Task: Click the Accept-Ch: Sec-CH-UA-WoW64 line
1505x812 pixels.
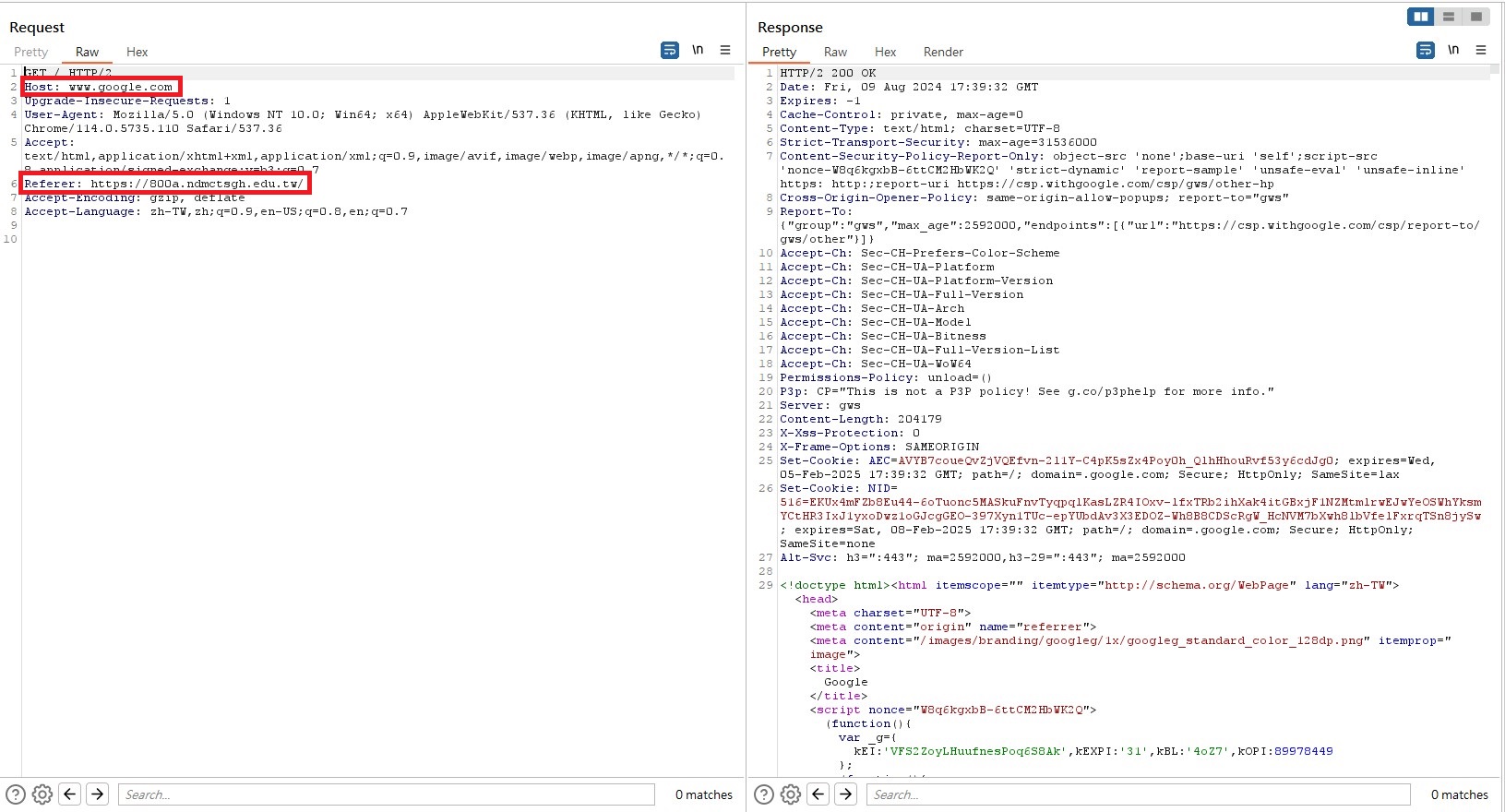Action: pos(876,364)
